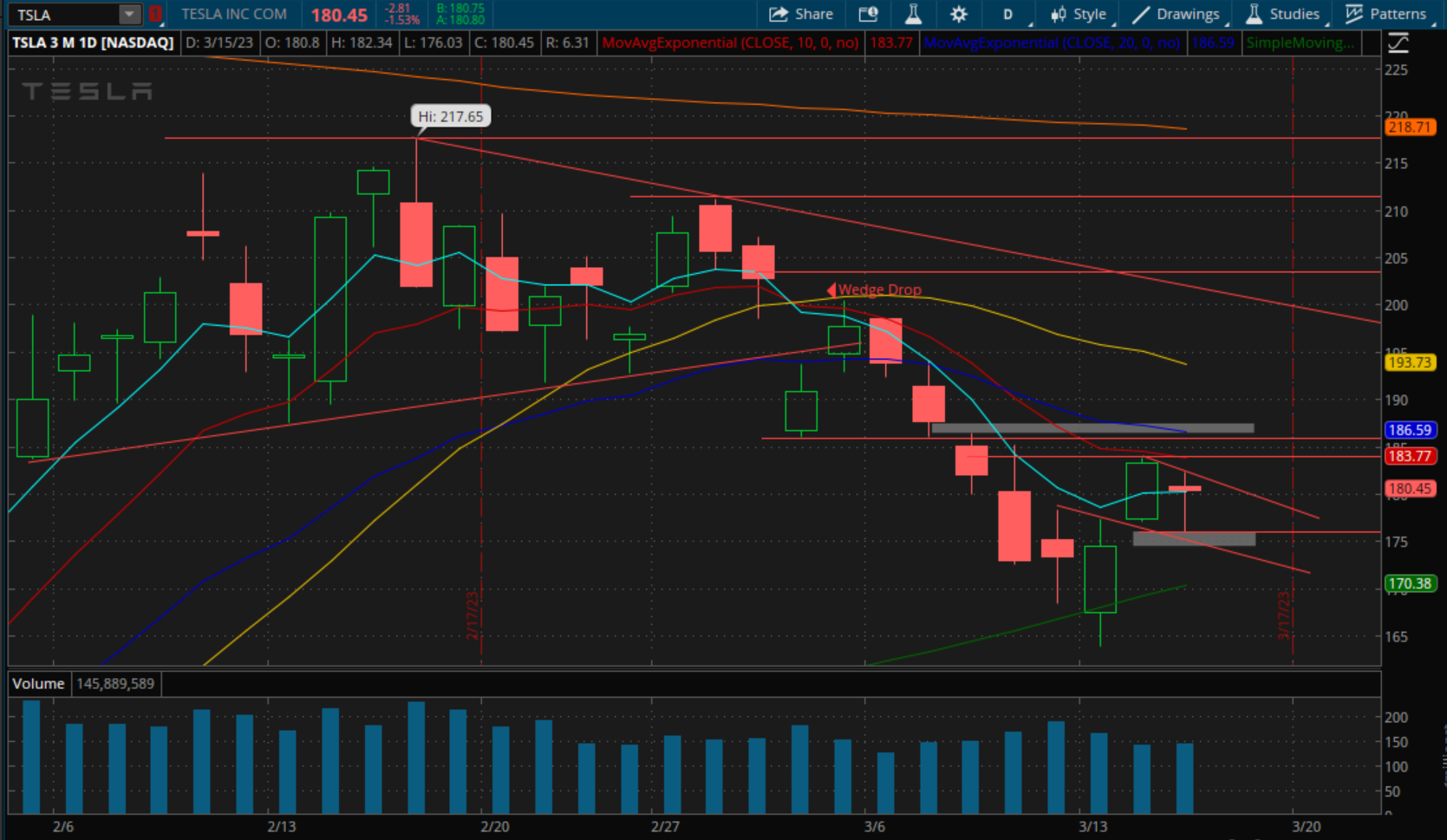
Task: Open the calendar clock time frame icon
Action: (x=869, y=14)
